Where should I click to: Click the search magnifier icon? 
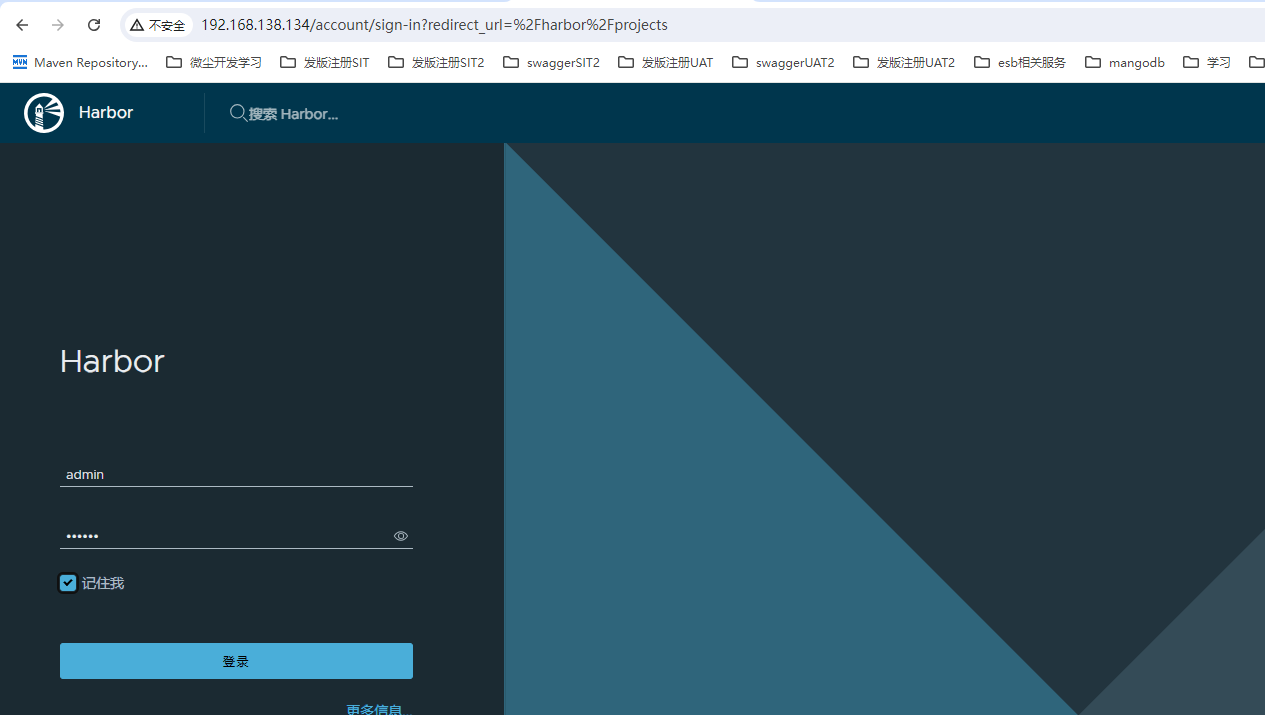pyautogui.click(x=238, y=113)
